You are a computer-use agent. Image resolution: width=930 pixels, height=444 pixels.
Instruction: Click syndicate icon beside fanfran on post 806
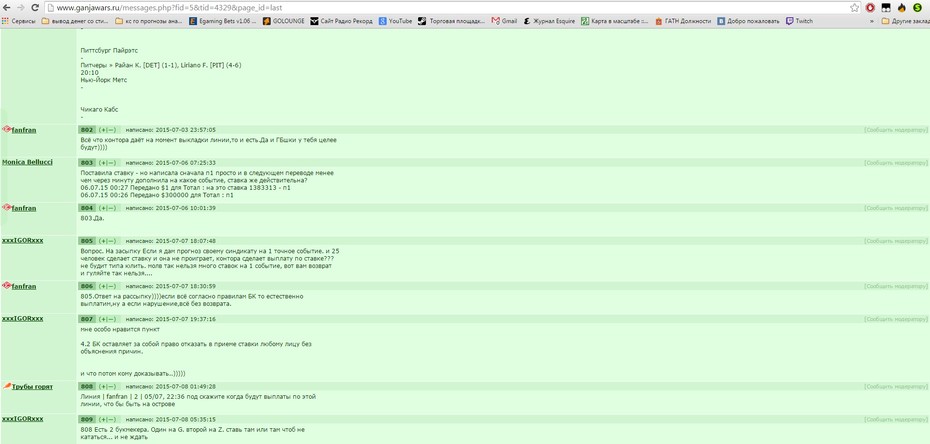[x=7, y=286]
